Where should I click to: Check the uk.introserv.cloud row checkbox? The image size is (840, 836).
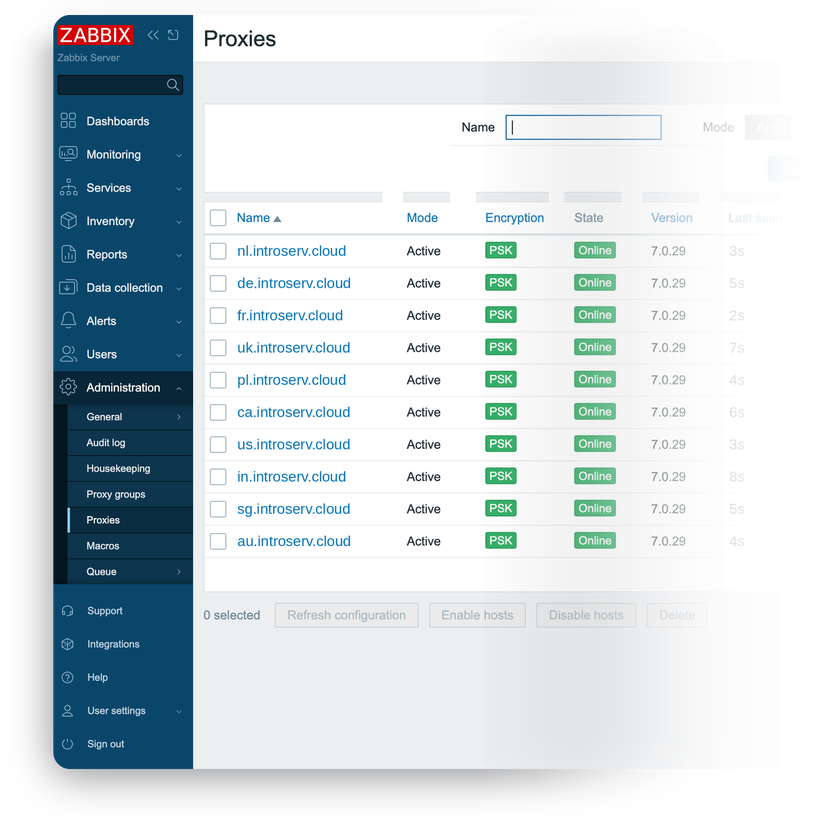tap(218, 348)
